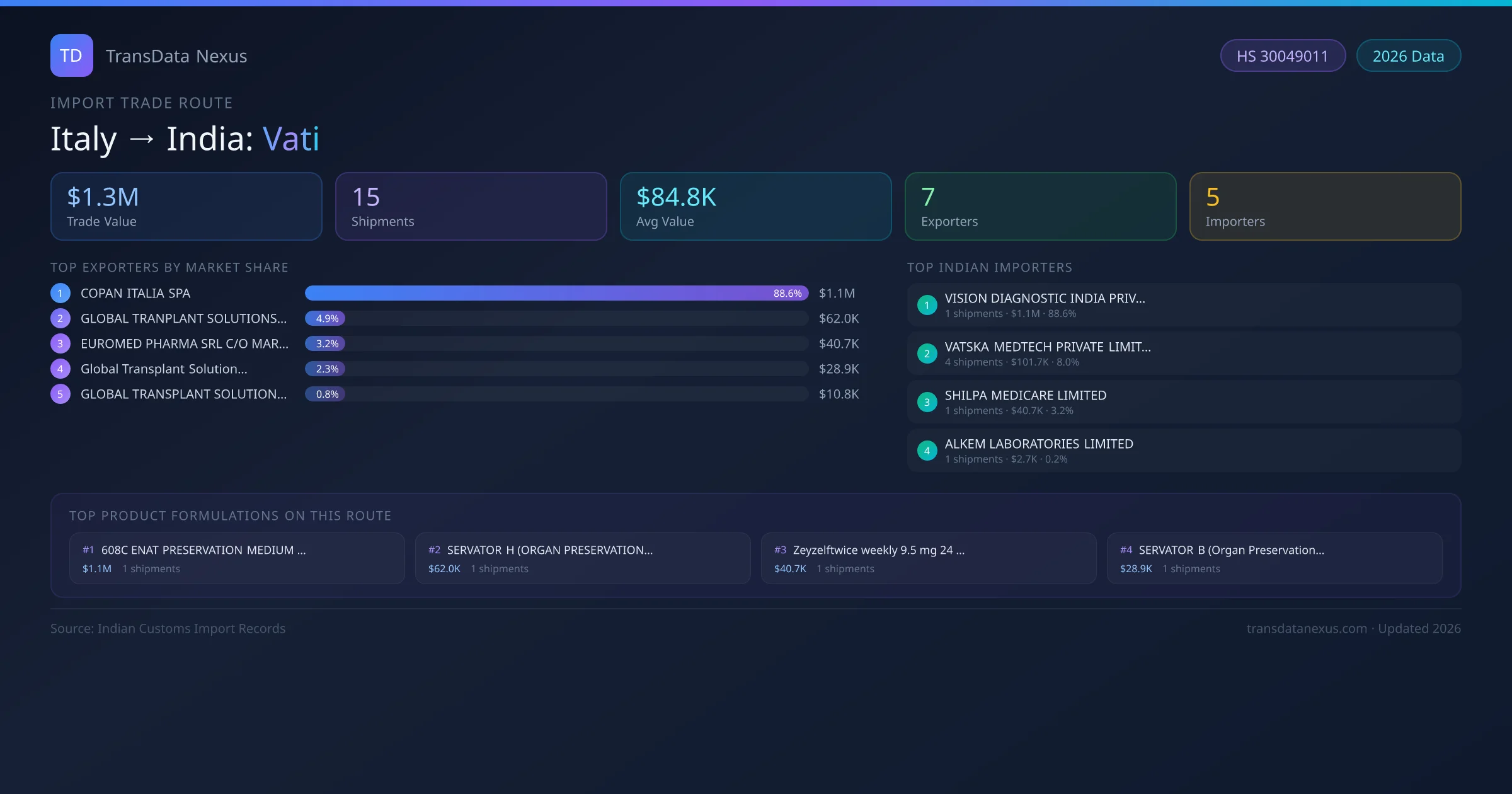Click green rank 1 badge for VISION DIAGNOSTIC

927,305
